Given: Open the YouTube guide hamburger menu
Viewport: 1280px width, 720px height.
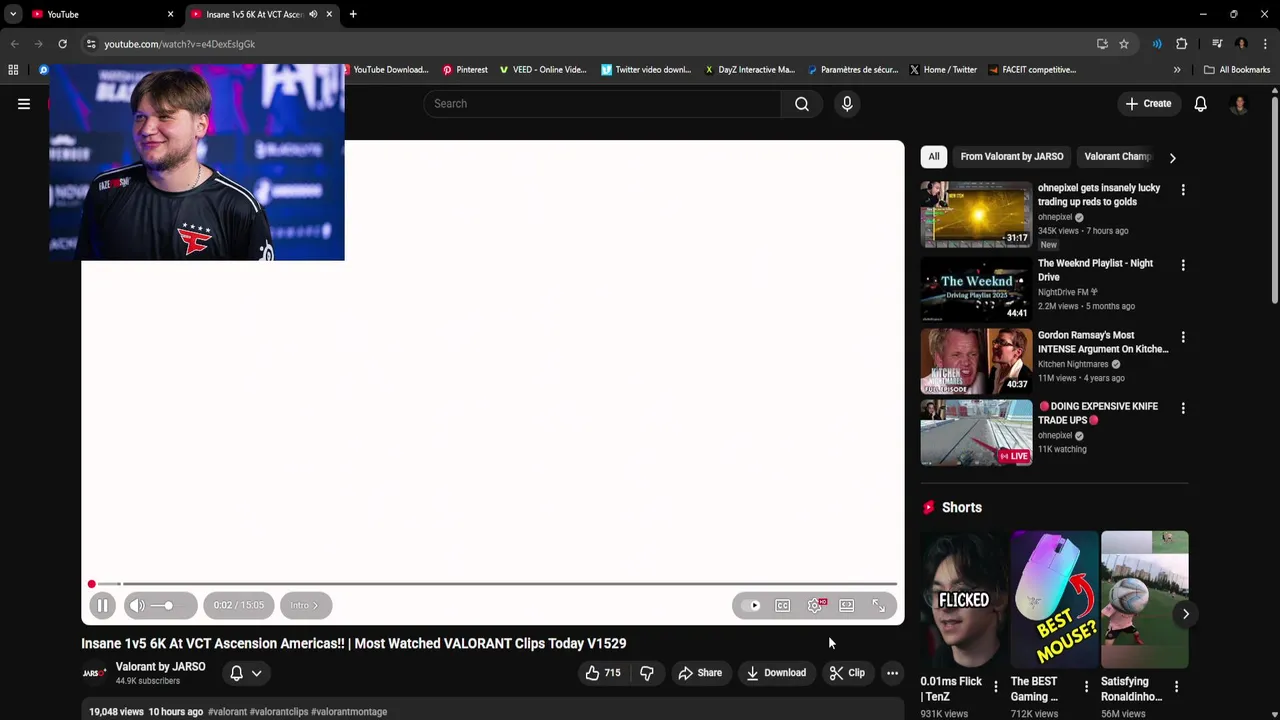Looking at the screenshot, I should point(24,104).
